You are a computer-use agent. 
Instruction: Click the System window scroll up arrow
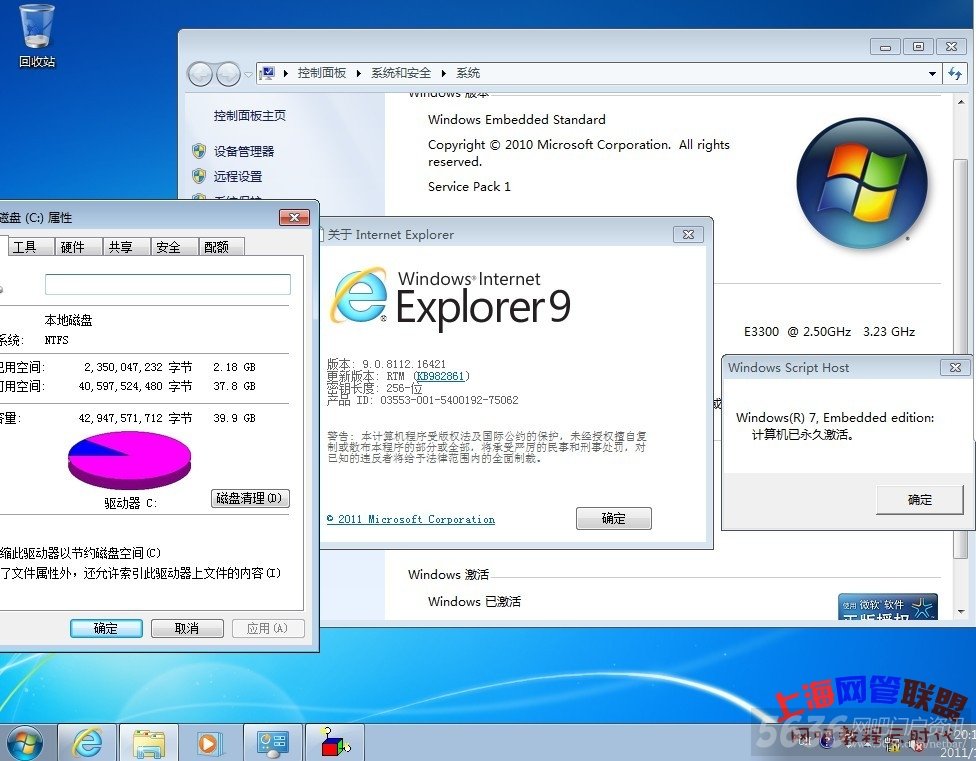coord(961,101)
